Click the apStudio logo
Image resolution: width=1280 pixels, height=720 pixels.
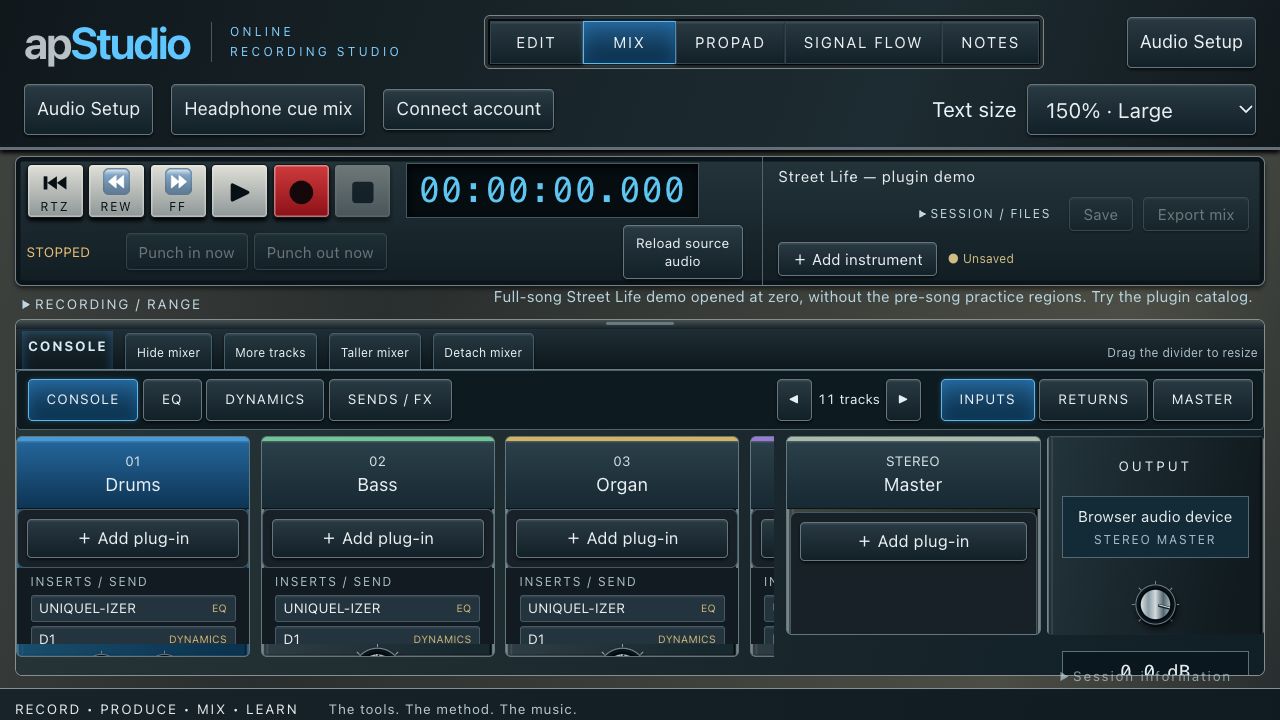[x=108, y=44]
